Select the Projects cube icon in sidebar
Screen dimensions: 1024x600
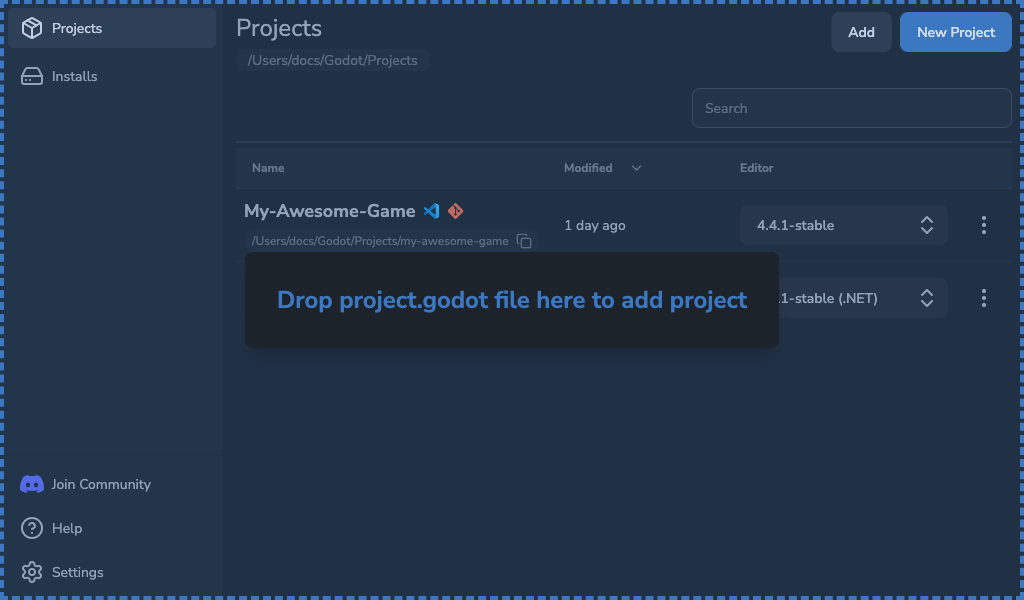(29, 28)
